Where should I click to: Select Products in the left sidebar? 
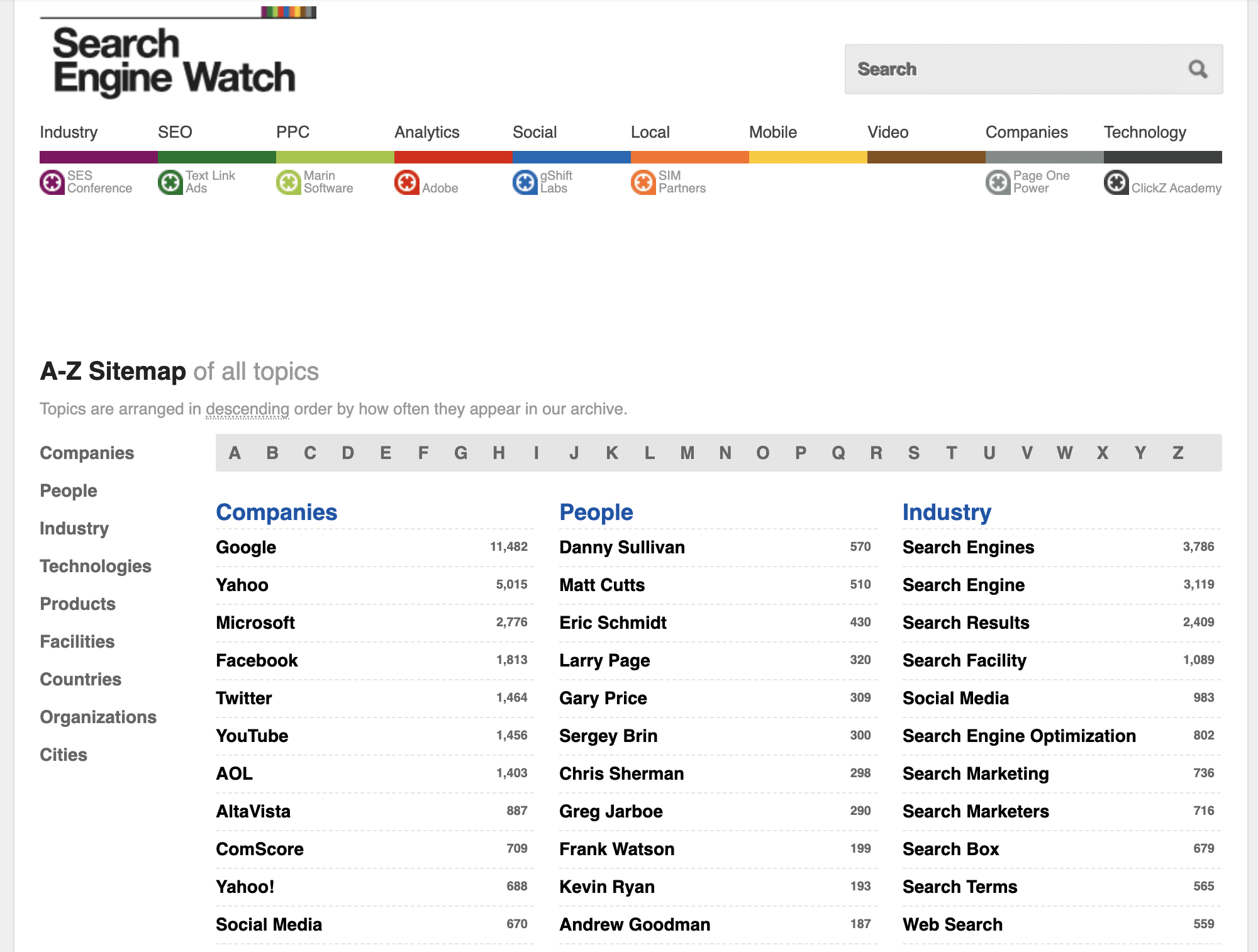coord(78,604)
